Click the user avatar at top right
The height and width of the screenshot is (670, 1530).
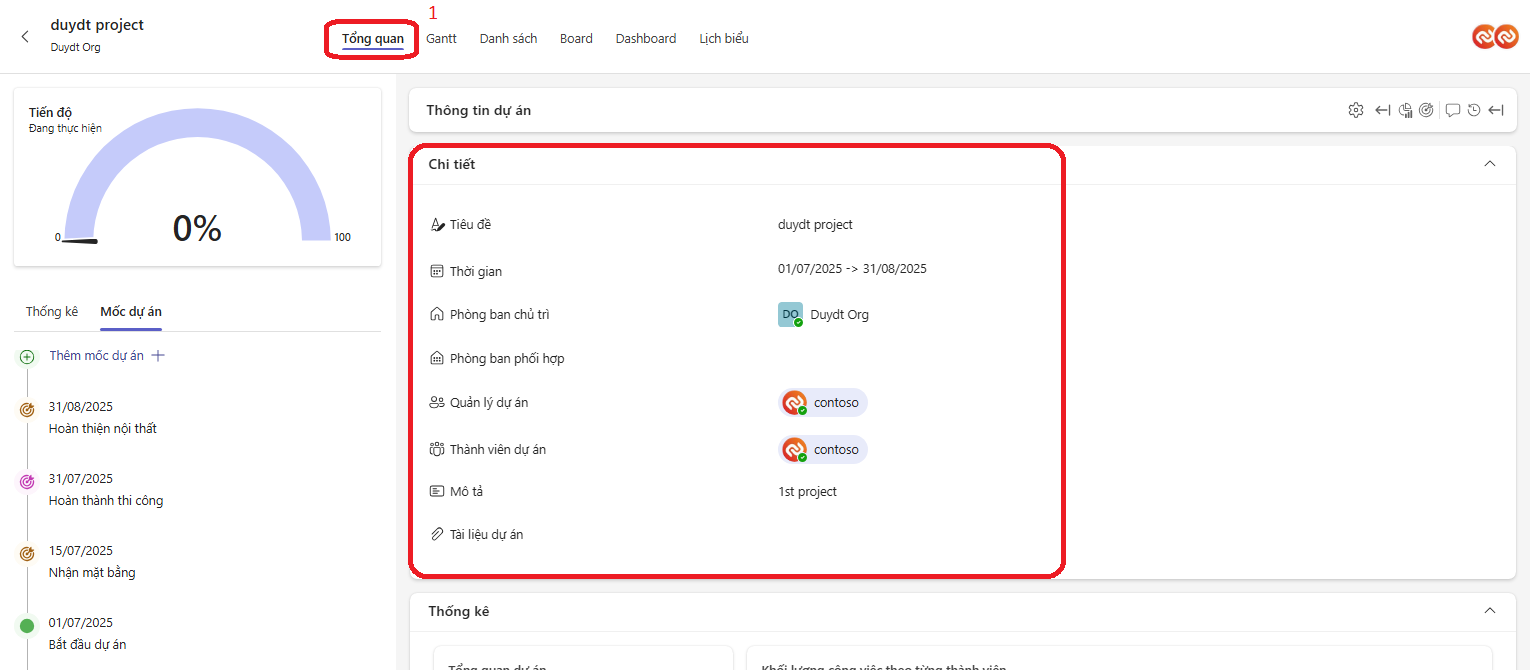1495,37
